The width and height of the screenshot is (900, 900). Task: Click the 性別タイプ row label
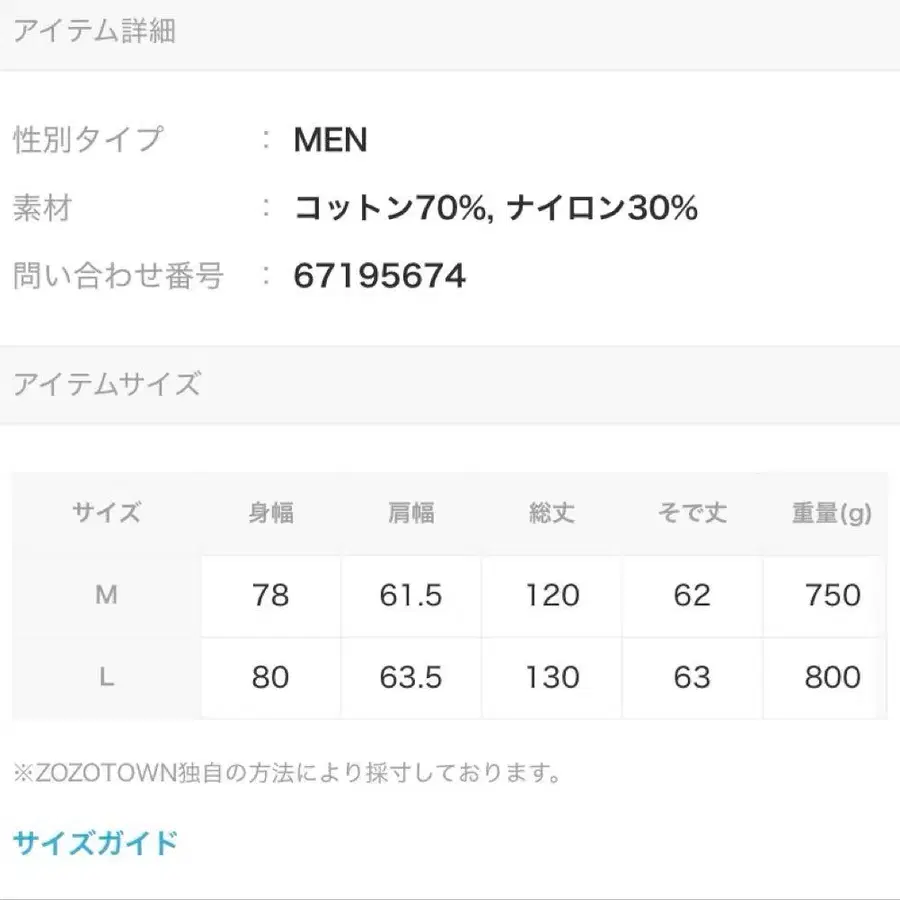click(x=85, y=141)
